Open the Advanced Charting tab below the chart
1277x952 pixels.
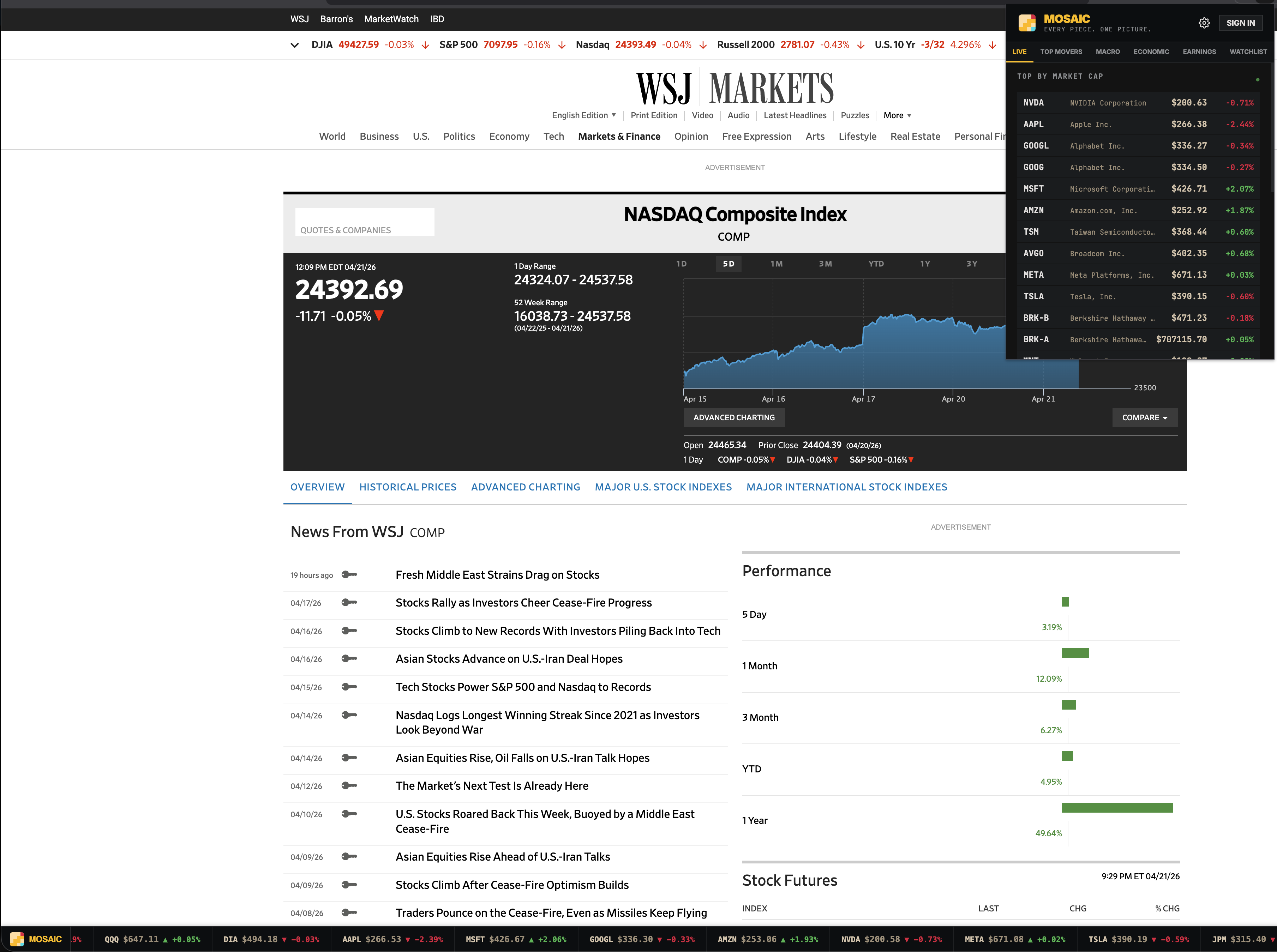(x=525, y=487)
